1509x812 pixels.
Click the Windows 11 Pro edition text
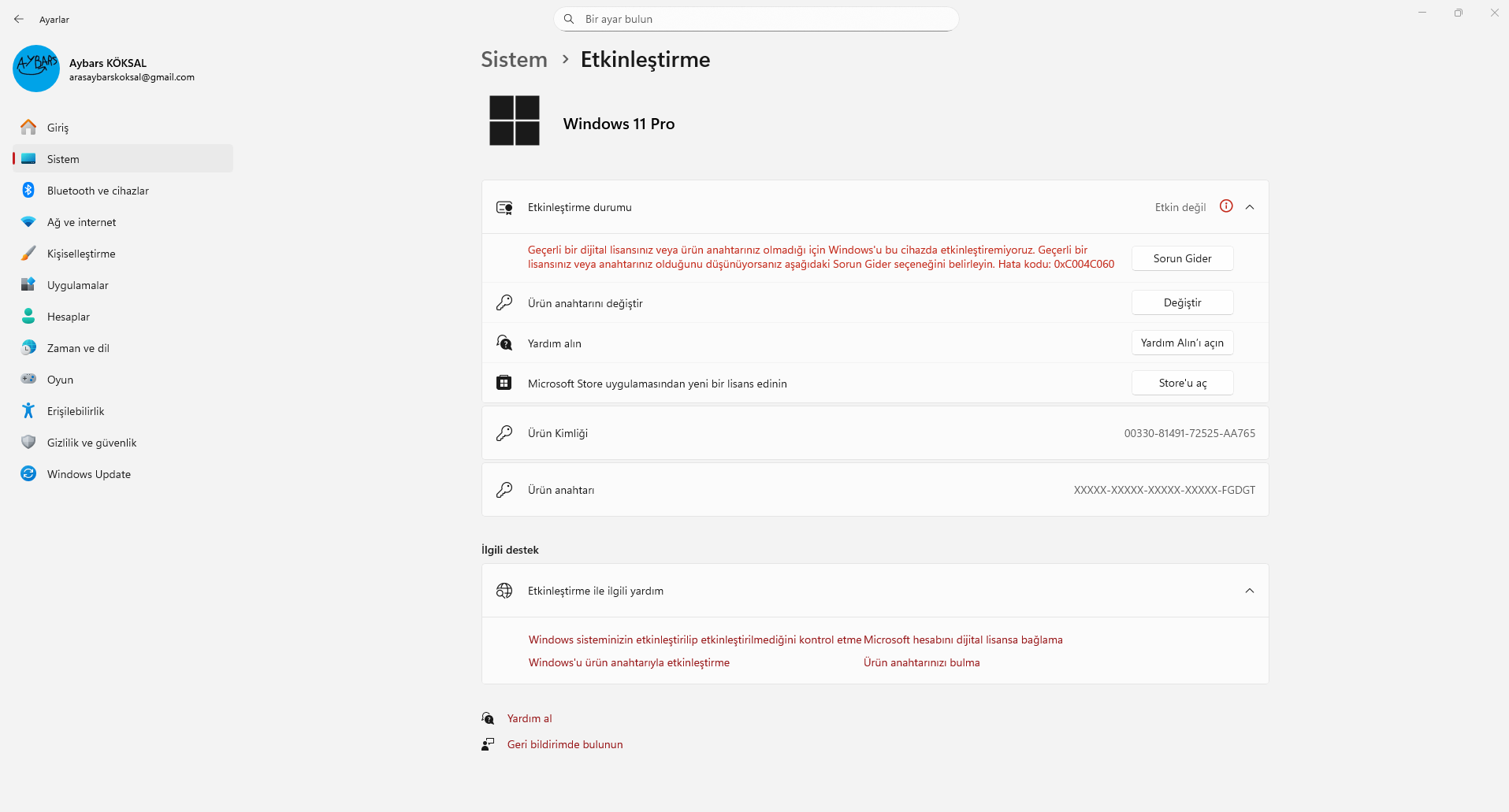pos(619,124)
